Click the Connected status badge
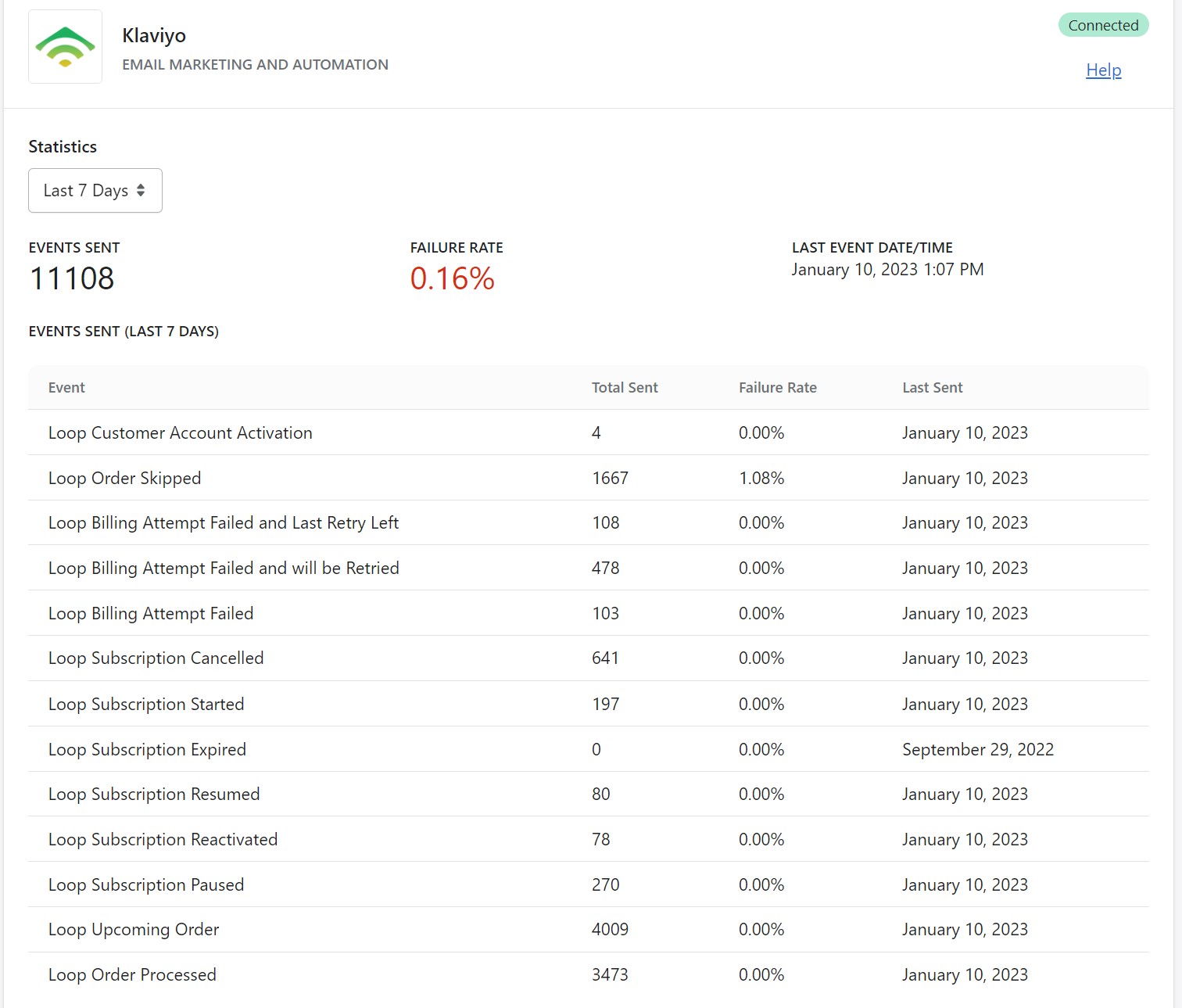1182x1008 pixels. [1102, 25]
